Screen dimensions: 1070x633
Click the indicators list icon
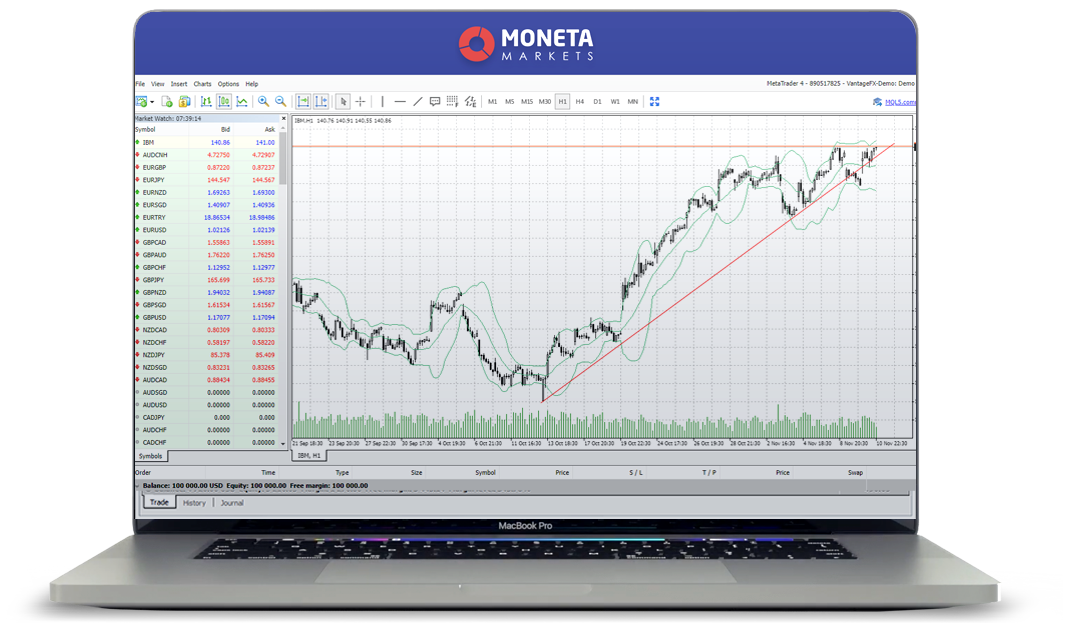coord(470,102)
